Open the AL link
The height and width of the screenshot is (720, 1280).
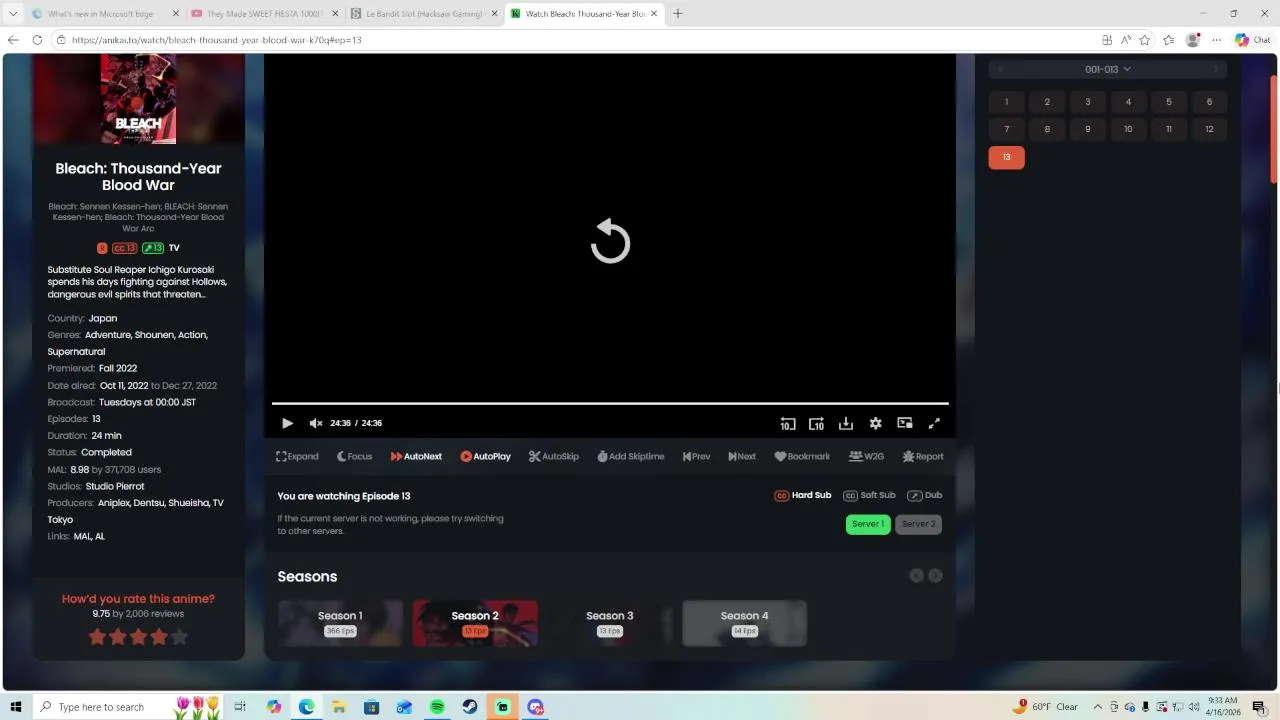(100, 536)
